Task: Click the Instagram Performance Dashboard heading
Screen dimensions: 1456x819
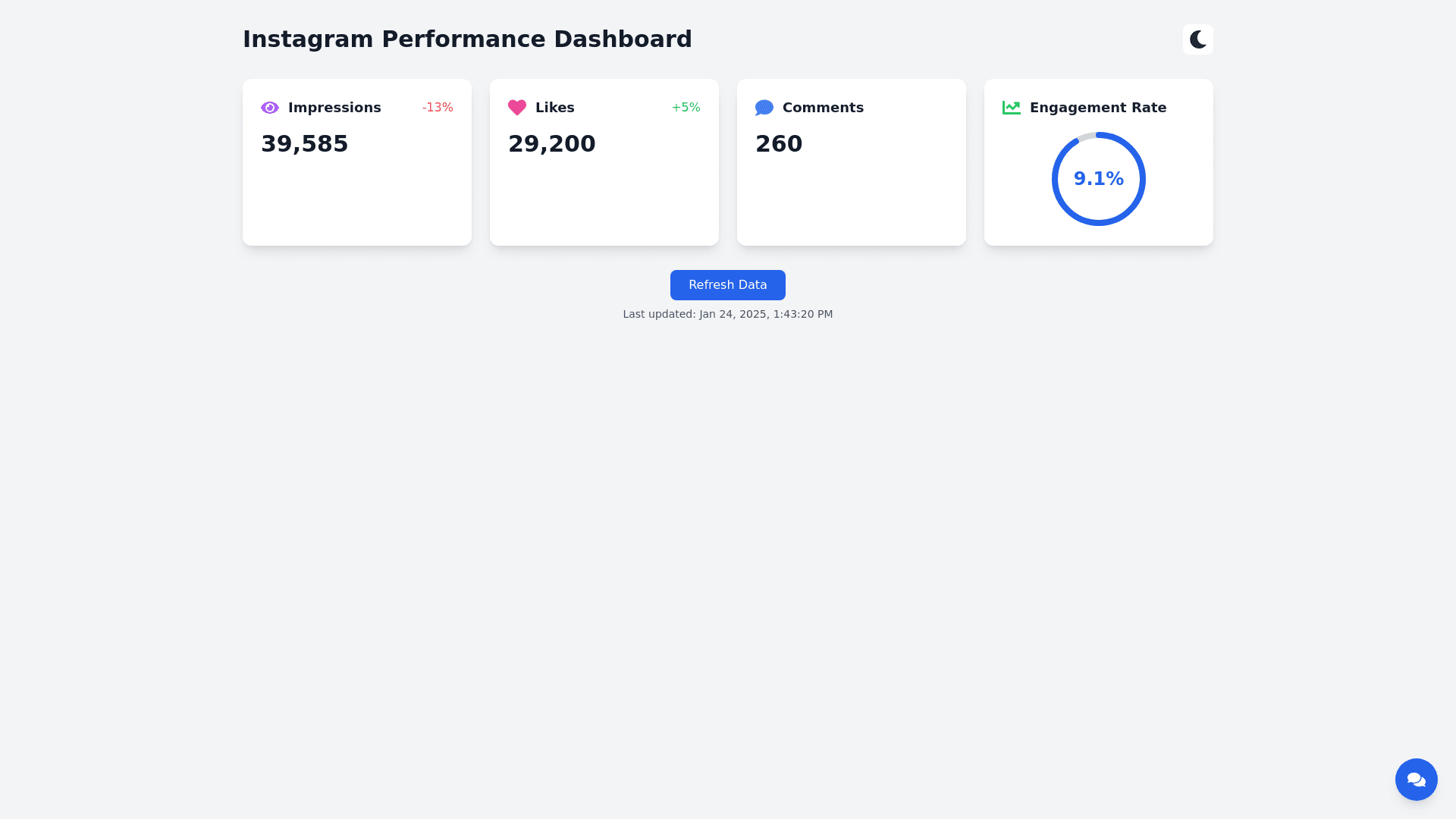Action: coord(467,39)
